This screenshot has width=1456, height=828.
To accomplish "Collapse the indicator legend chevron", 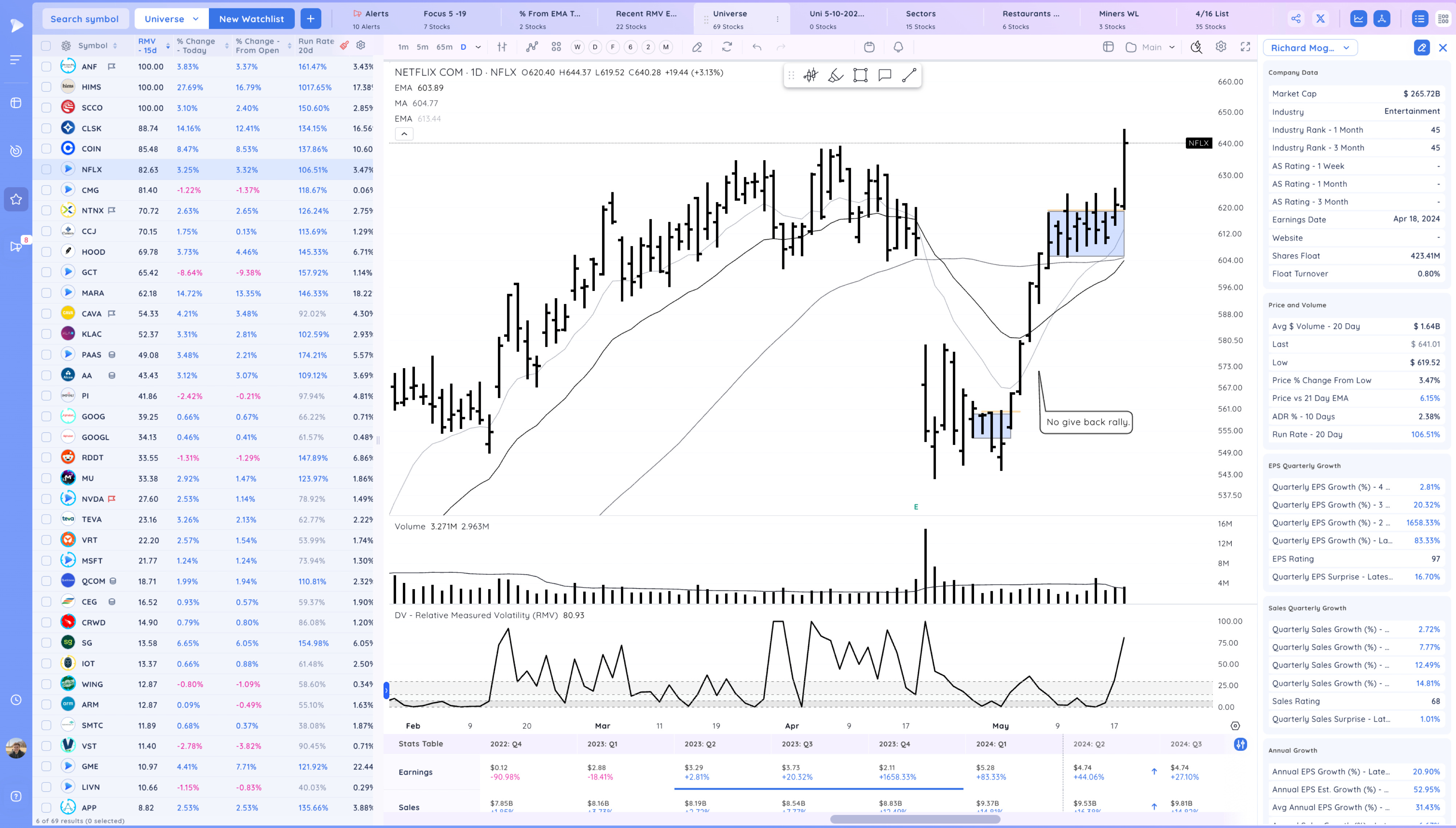I will point(404,134).
